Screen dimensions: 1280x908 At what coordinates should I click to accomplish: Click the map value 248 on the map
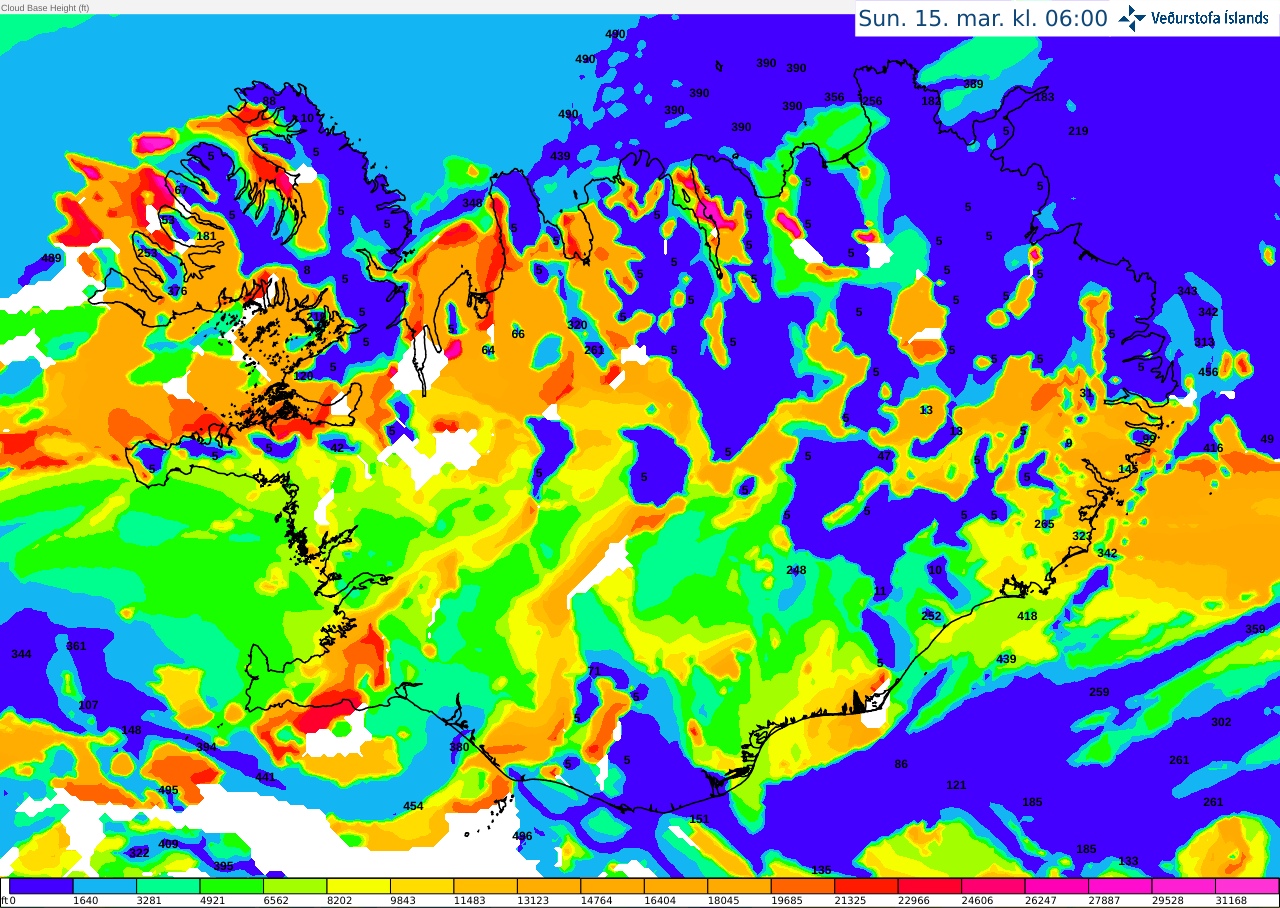[x=796, y=570]
